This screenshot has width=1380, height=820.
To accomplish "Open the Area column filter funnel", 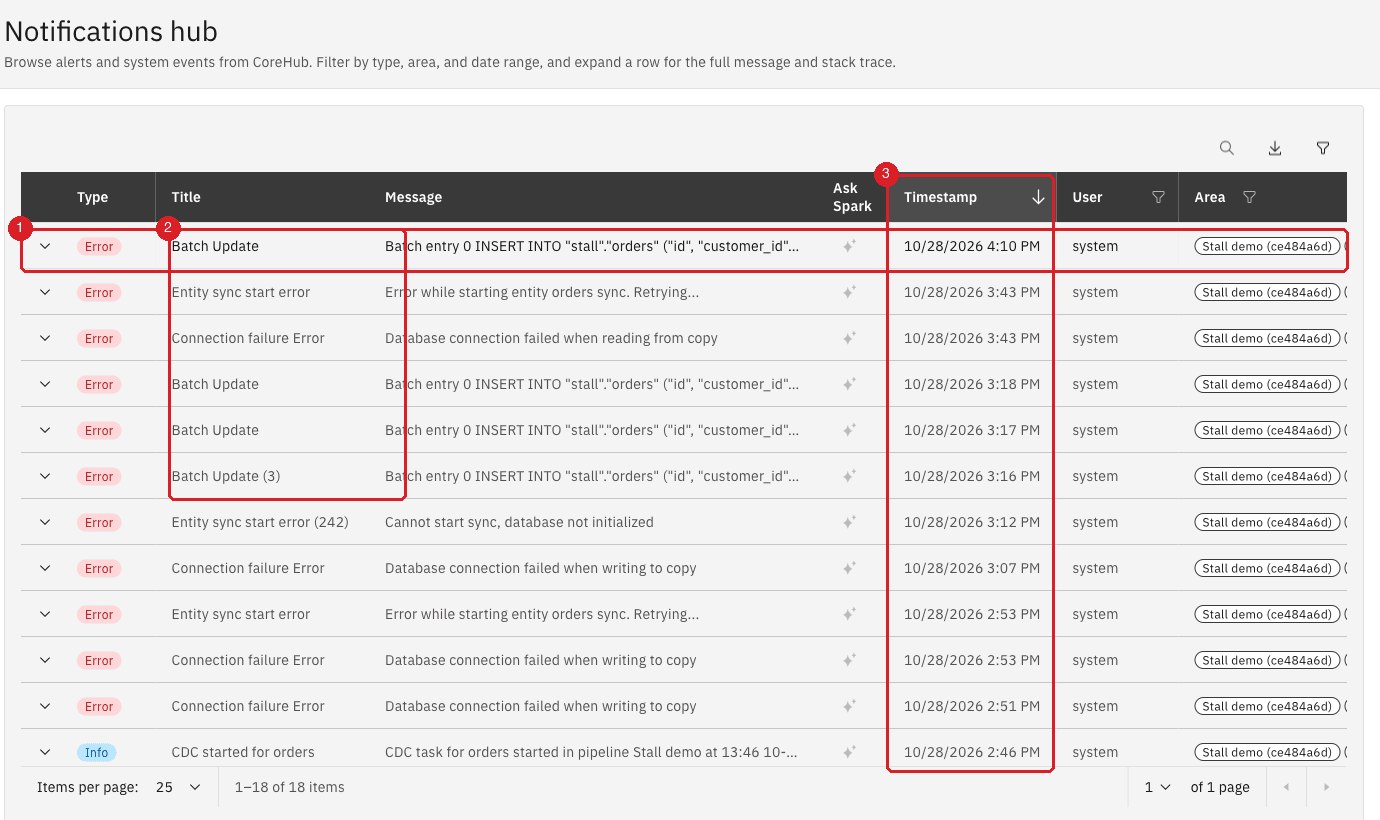I will pos(1249,197).
